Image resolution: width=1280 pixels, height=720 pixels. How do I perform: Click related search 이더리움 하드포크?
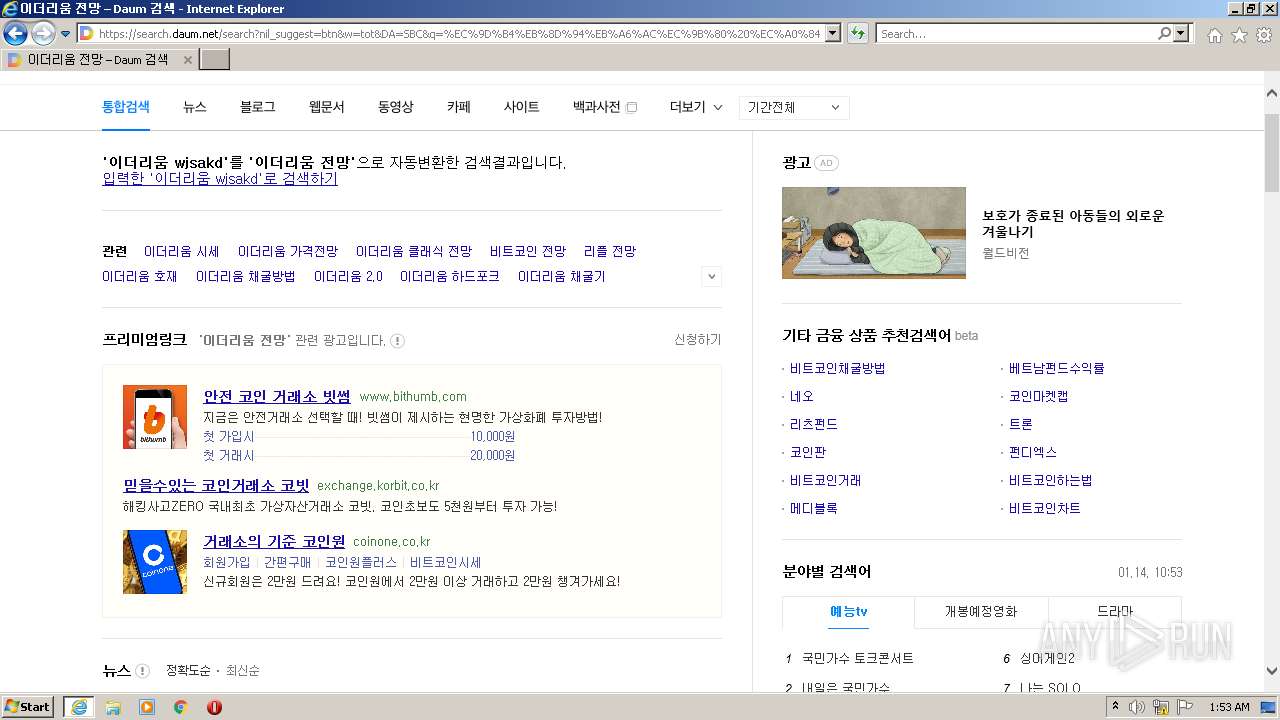point(450,276)
